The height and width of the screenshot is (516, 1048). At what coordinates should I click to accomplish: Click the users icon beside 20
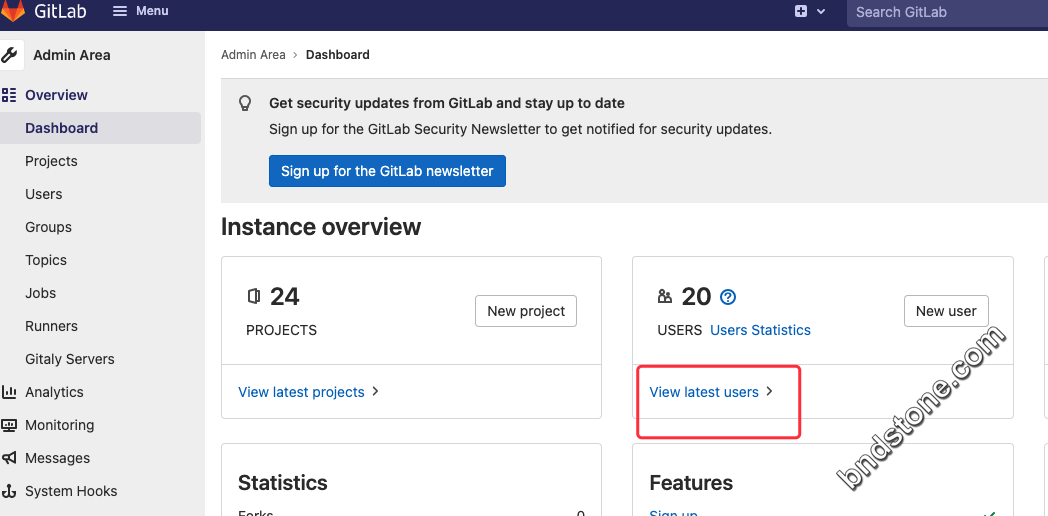(664, 296)
